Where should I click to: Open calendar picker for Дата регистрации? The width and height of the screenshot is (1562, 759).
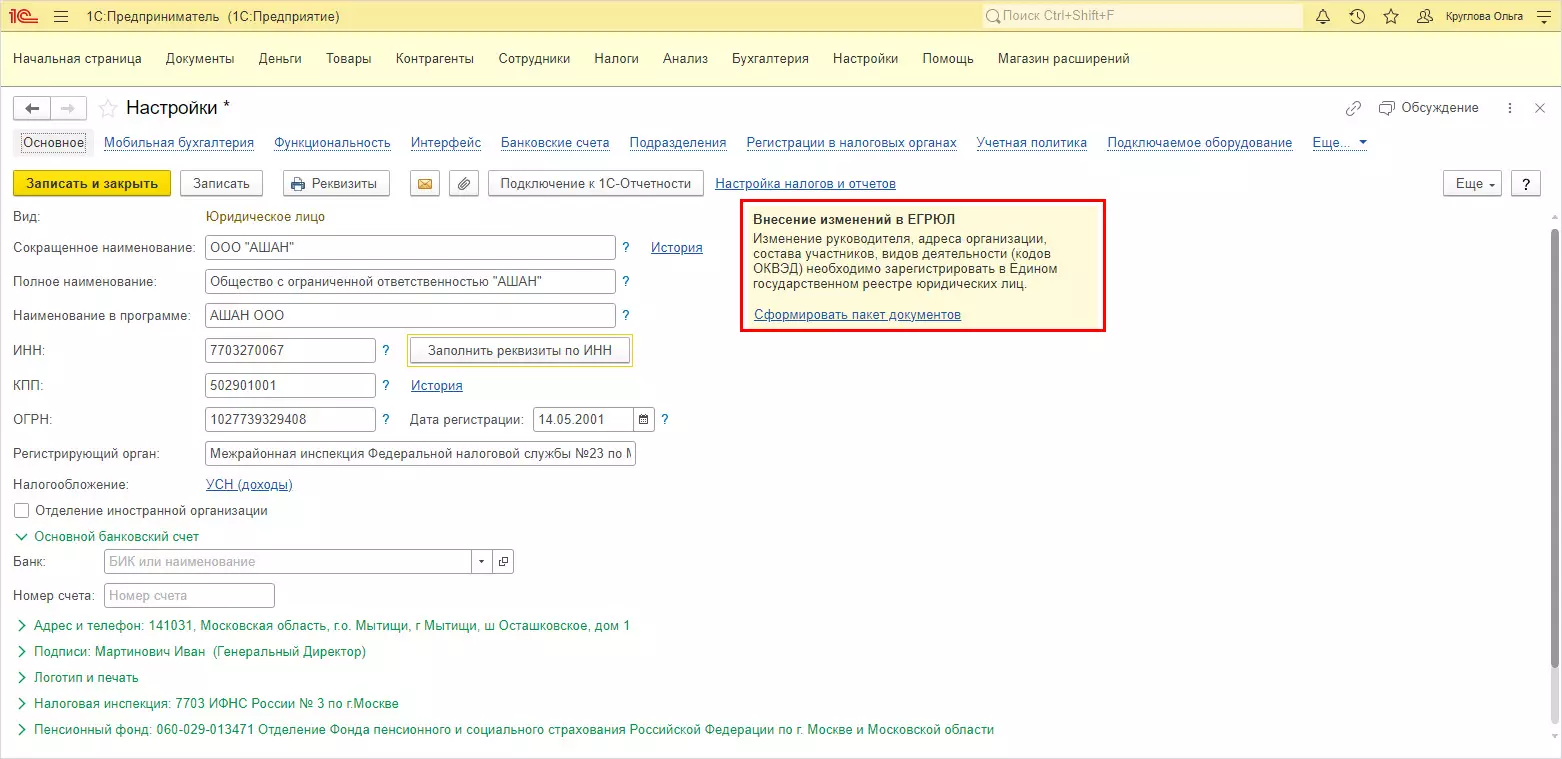coord(644,419)
